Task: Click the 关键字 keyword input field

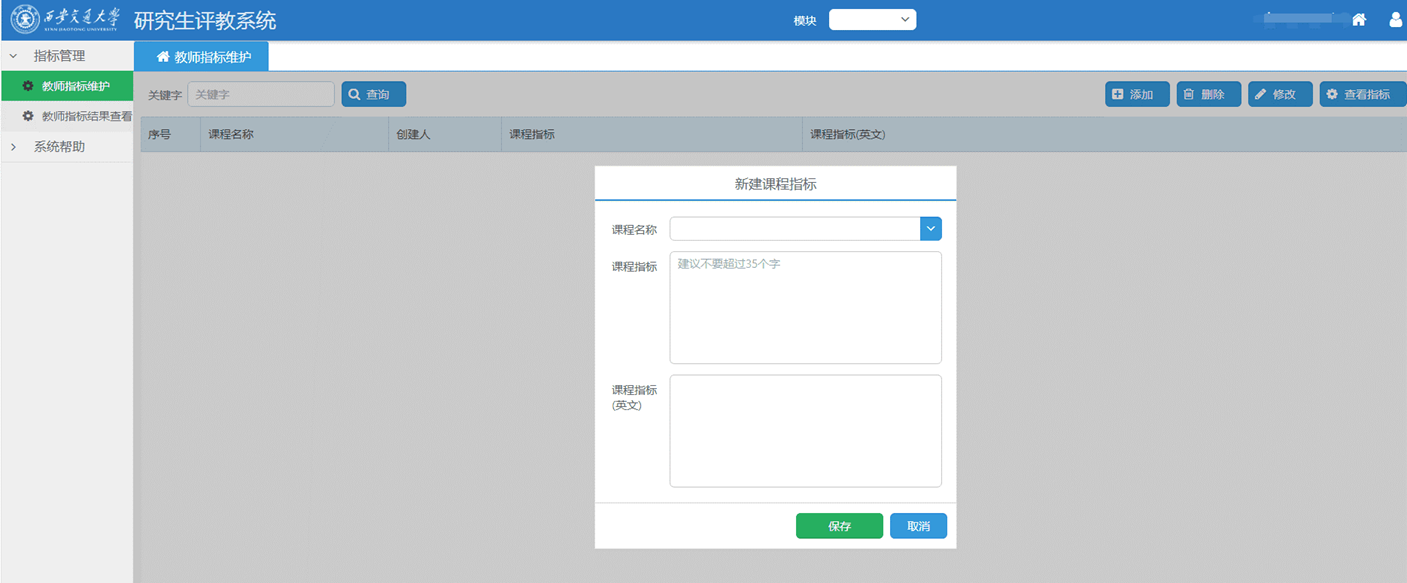Action: click(260, 93)
